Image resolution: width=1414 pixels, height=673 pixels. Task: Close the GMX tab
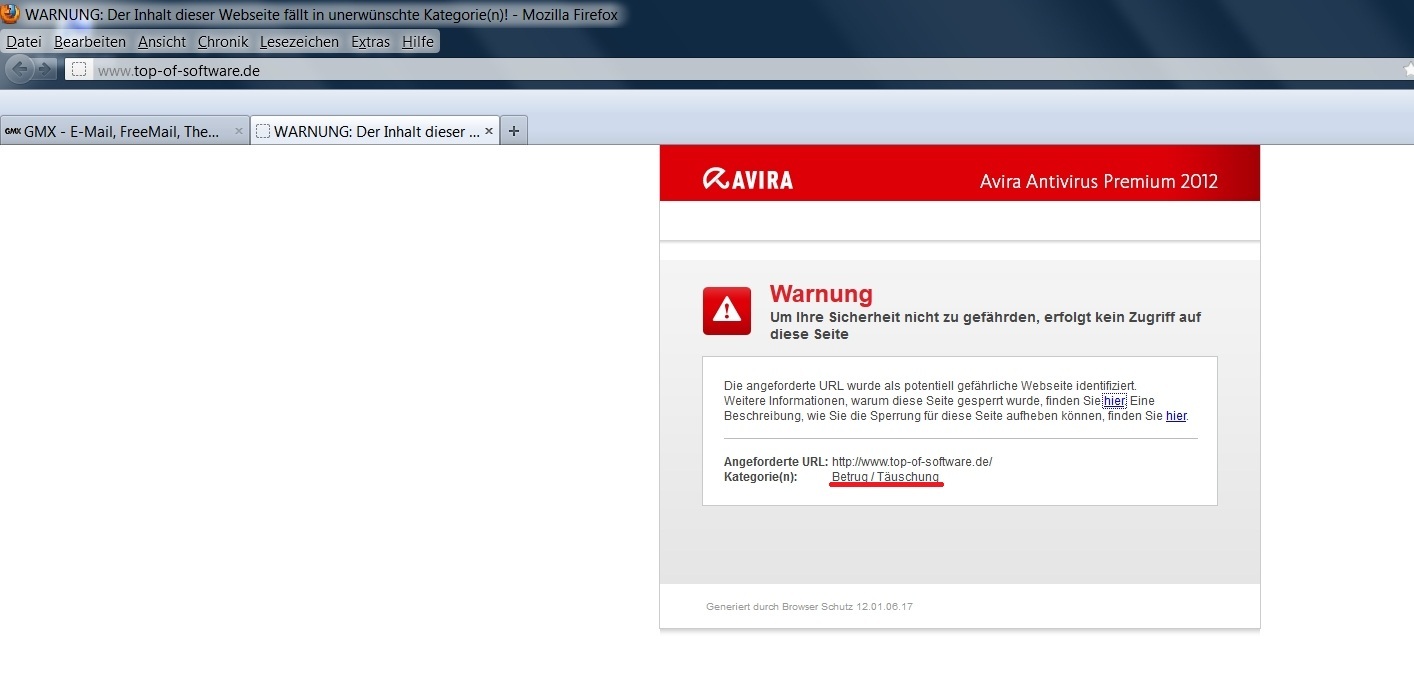(238, 131)
